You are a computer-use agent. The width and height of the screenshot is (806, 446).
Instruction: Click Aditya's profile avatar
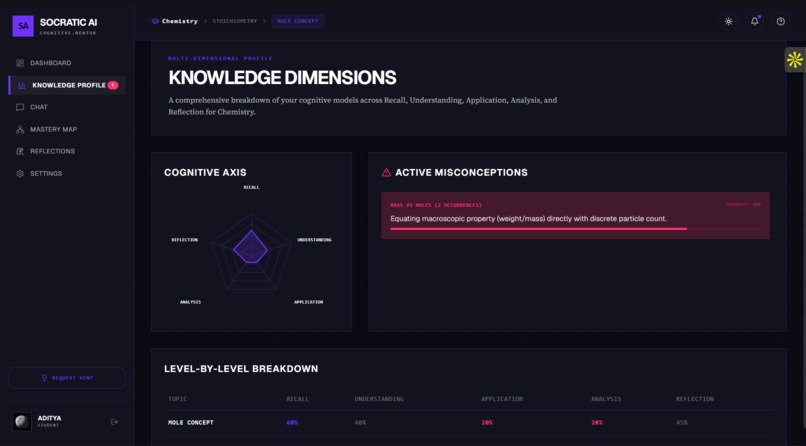click(x=22, y=422)
